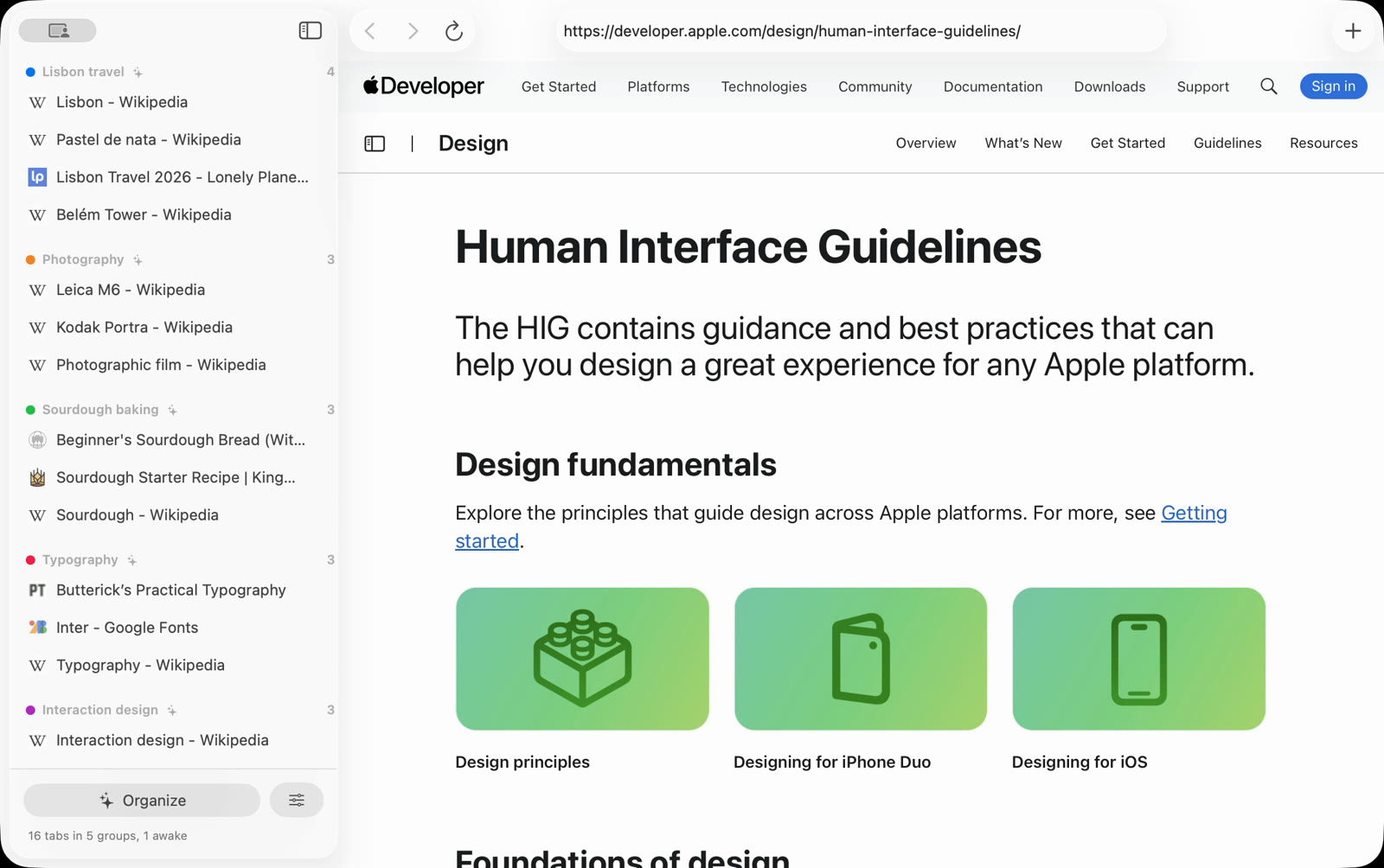The image size is (1384, 868).
Task: Open the Documentation menu item
Action: pos(993,86)
